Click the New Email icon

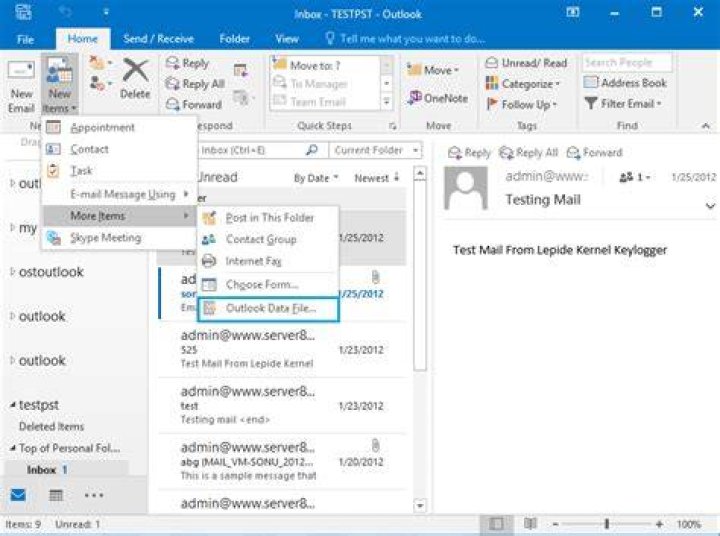point(21,86)
